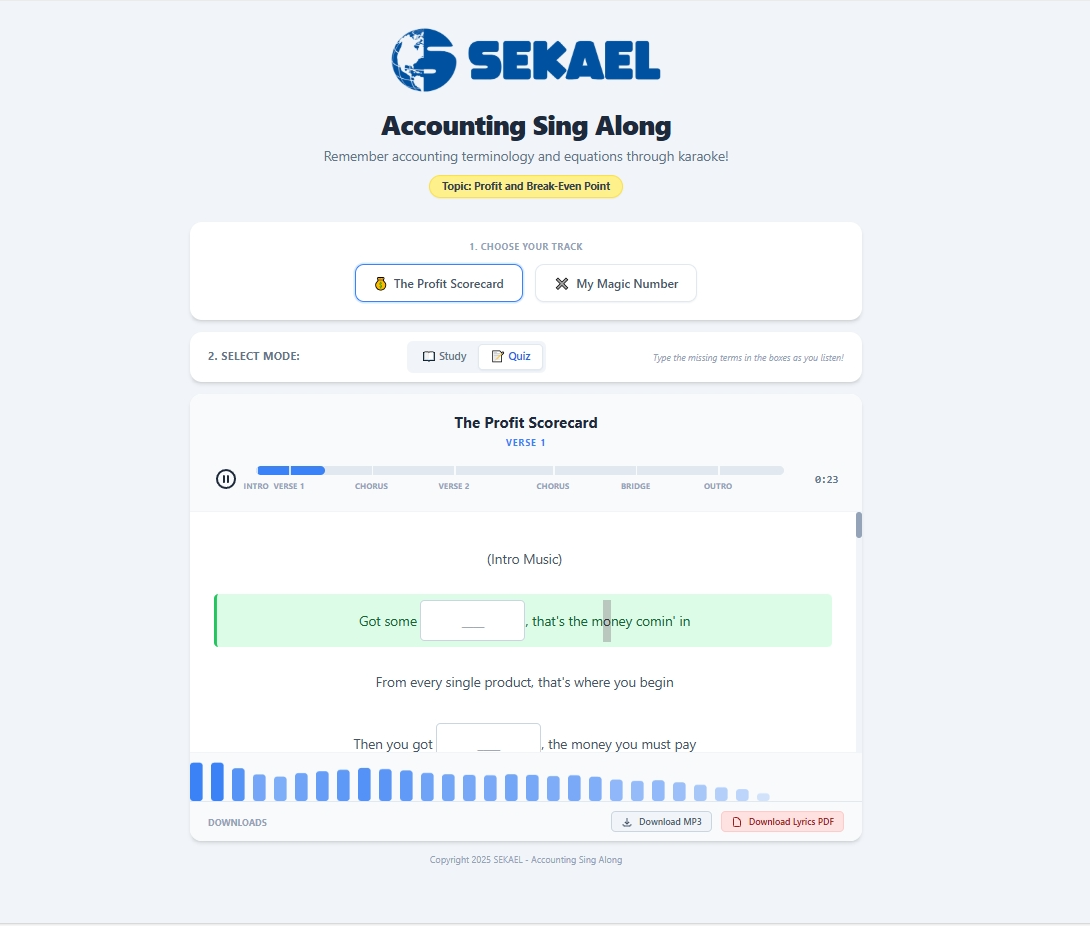Click the song progress bar
1090x926 pixels.
[x=520, y=470]
